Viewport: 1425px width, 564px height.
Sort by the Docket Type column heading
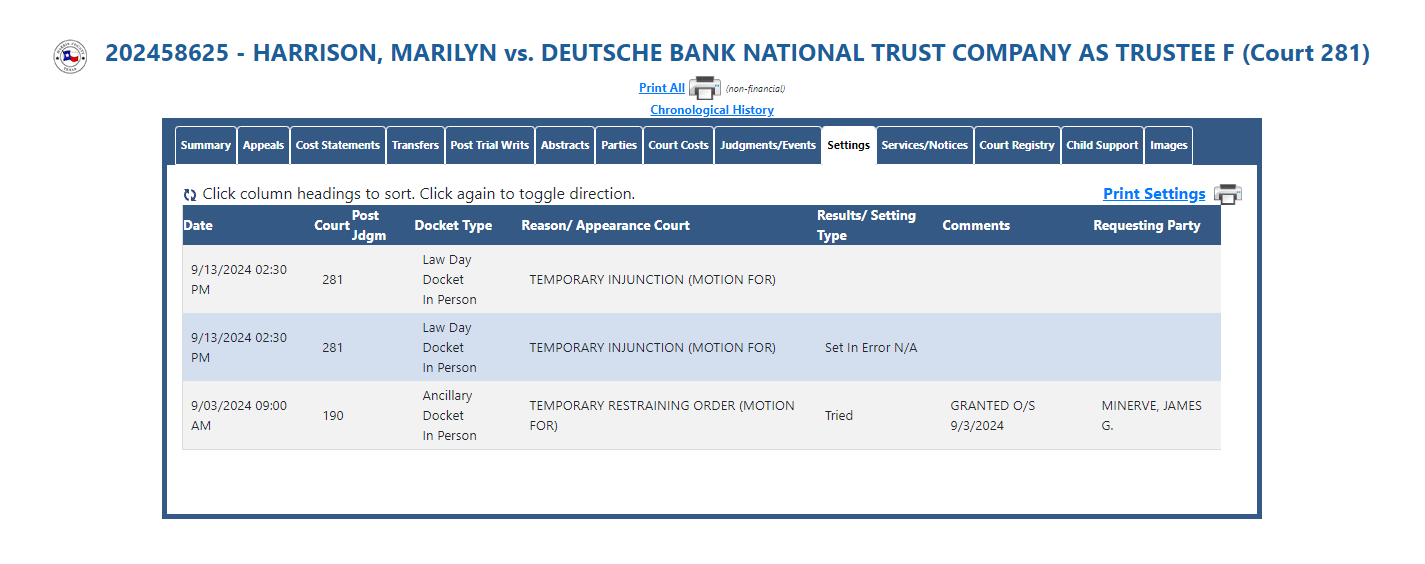click(453, 225)
